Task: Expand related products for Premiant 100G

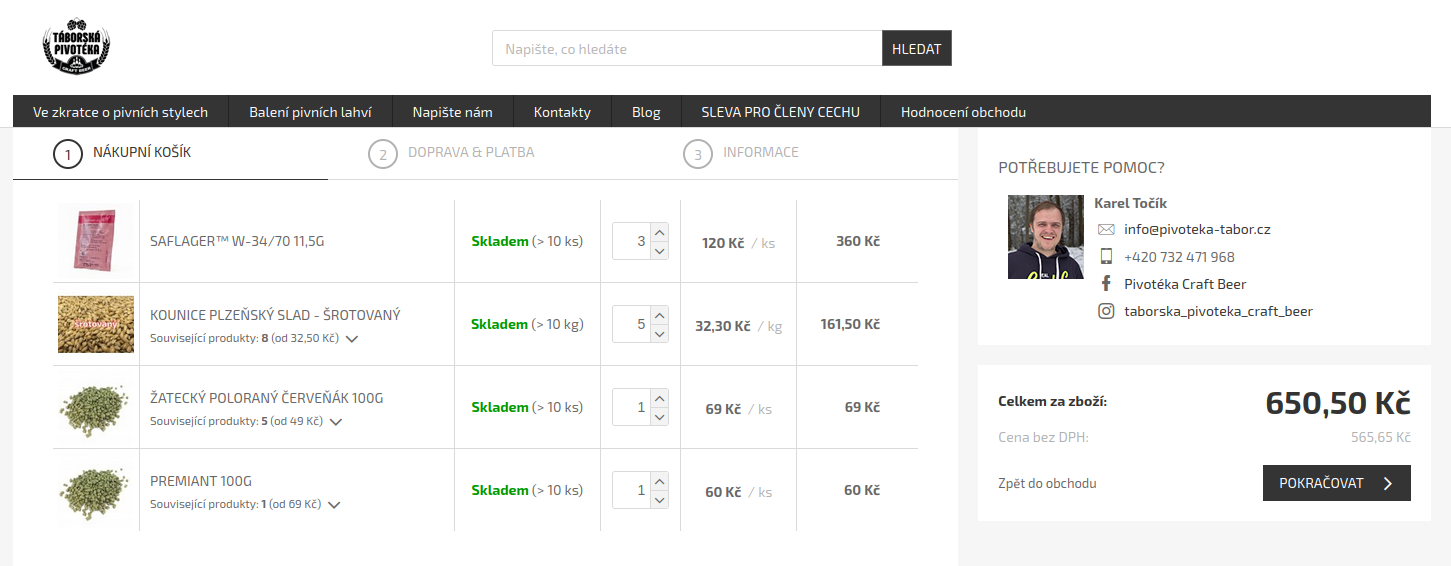Action: point(334,505)
